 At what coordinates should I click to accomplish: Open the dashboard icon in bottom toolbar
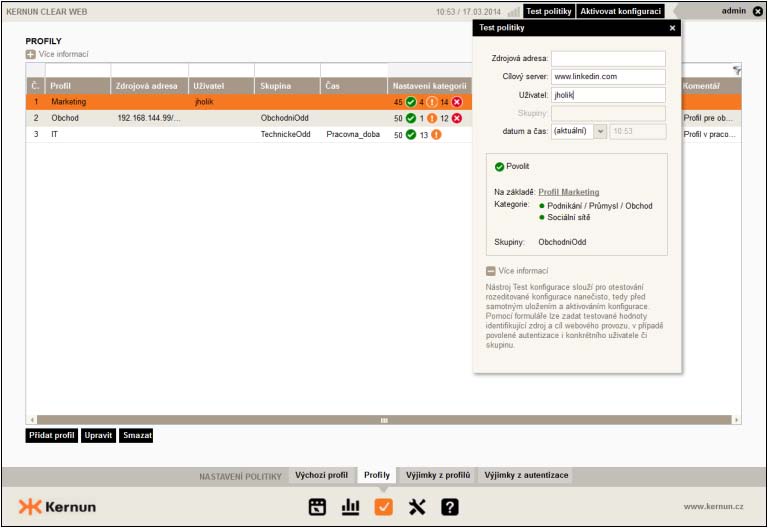click(x=317, y=507)
